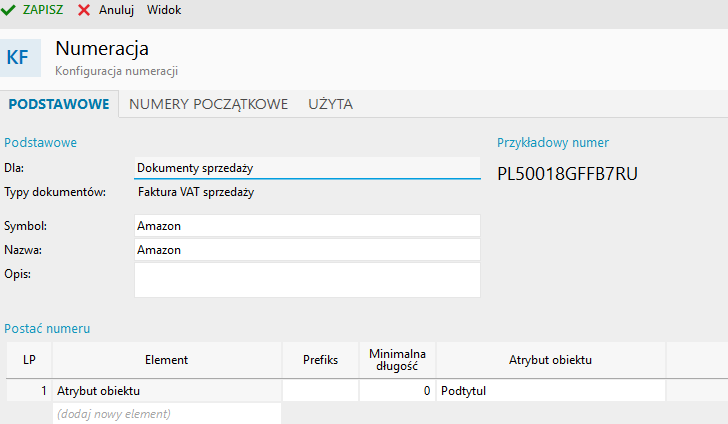Image resolution: width=728 pixels, height=424 pixels.
Task: Select the Atrybut obiektu element cell
Action: [x=166, y=391]
